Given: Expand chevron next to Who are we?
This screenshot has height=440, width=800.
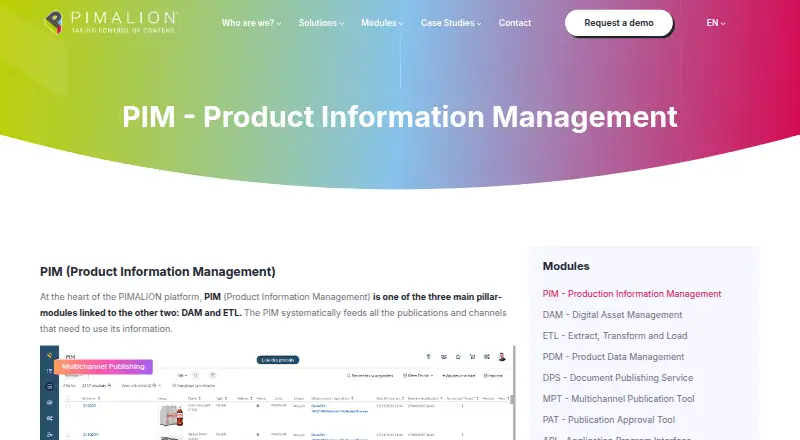Looking at the screenshot, I should click(279, 23).
